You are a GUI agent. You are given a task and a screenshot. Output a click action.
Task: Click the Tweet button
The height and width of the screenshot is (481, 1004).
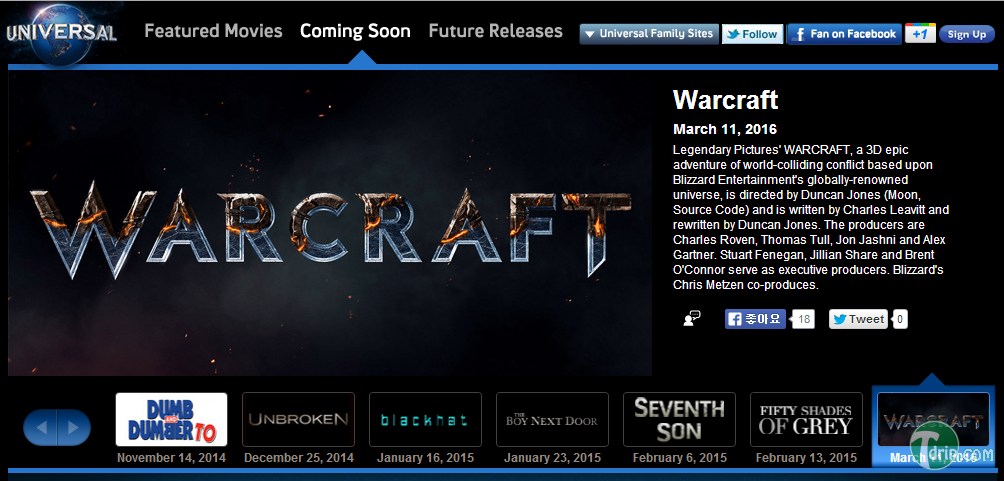coord(858,319)
